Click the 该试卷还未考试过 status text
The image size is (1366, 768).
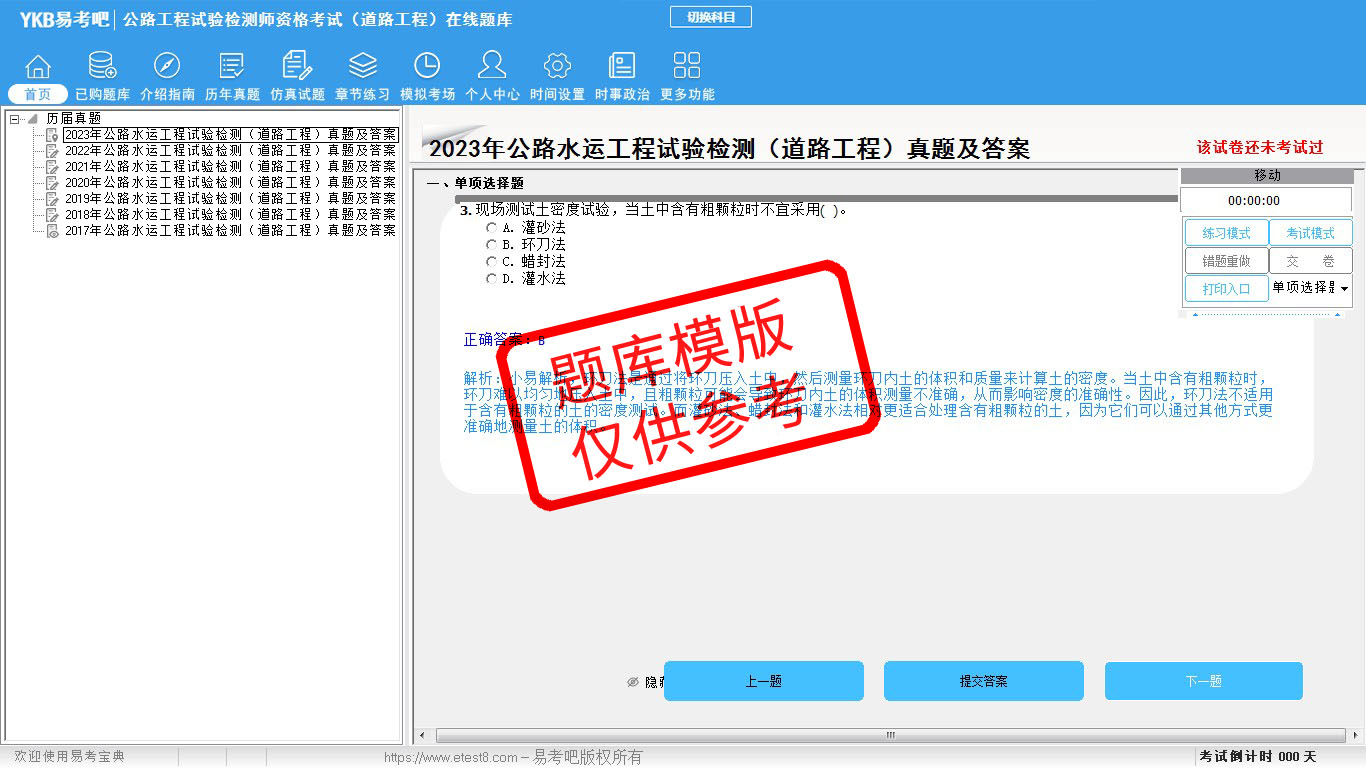pos(1260,148)
